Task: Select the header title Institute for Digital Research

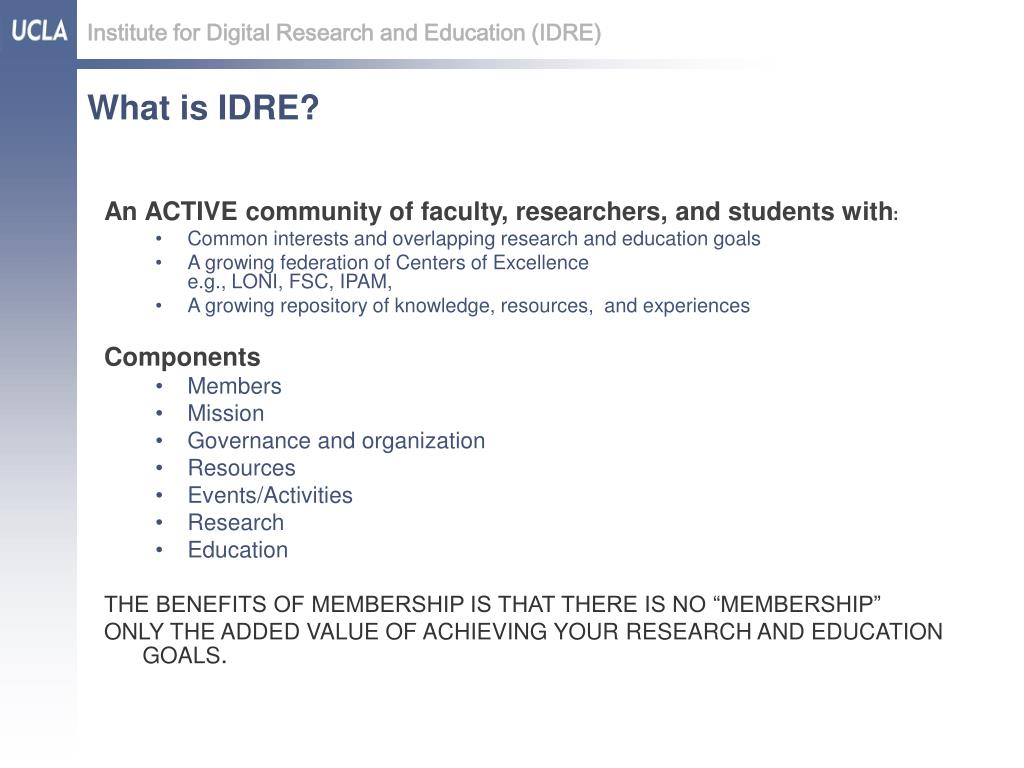Action: (344, 33)
